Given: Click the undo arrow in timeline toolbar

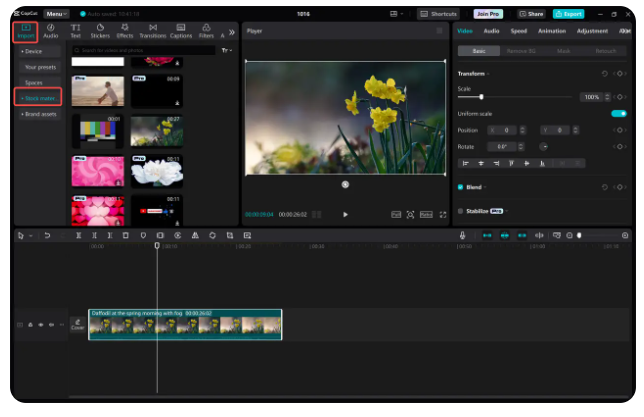Looking at the screenshot, I should click(x=47, y=236).
